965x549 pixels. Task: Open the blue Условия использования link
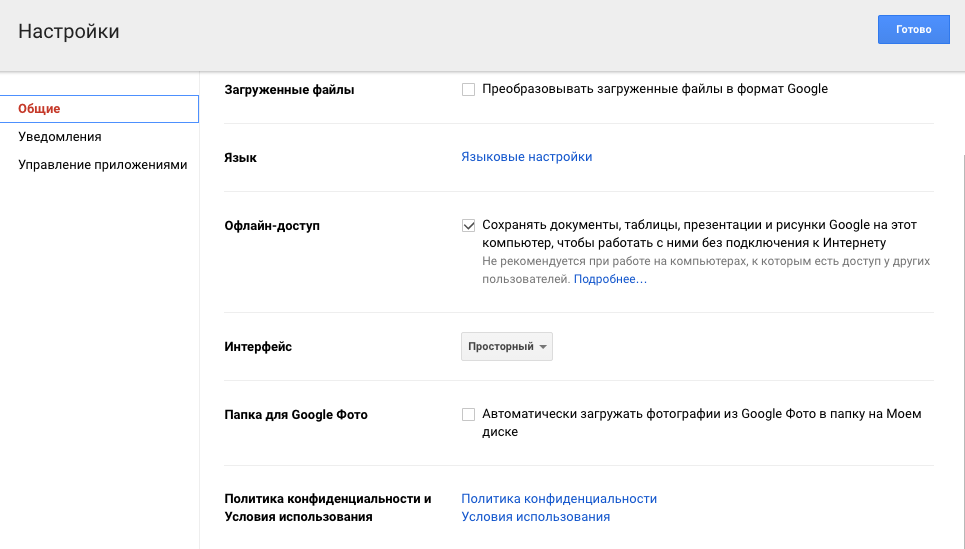(x=535, y=517)
